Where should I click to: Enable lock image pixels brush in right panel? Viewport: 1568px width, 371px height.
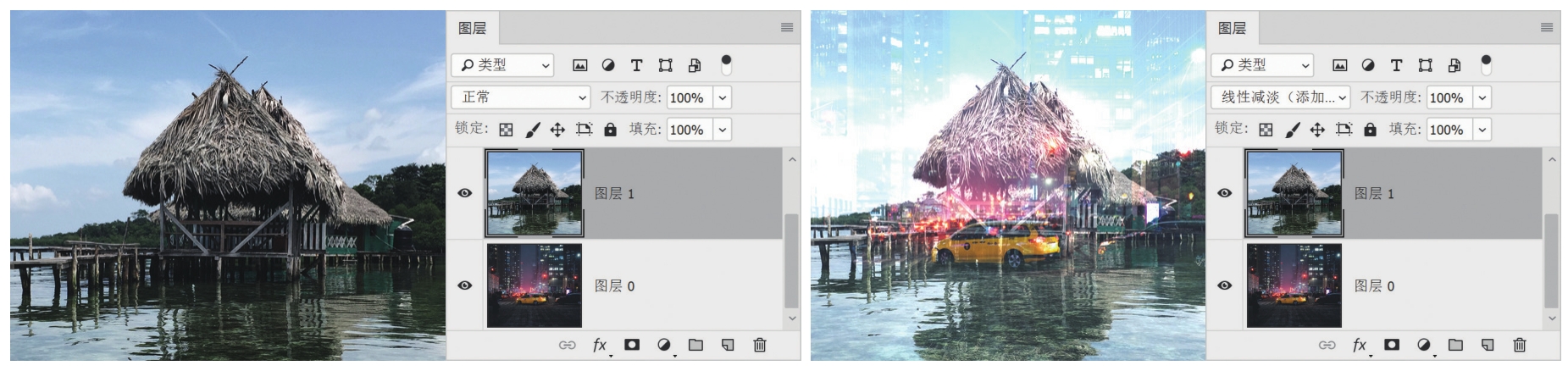[1292, 130]
